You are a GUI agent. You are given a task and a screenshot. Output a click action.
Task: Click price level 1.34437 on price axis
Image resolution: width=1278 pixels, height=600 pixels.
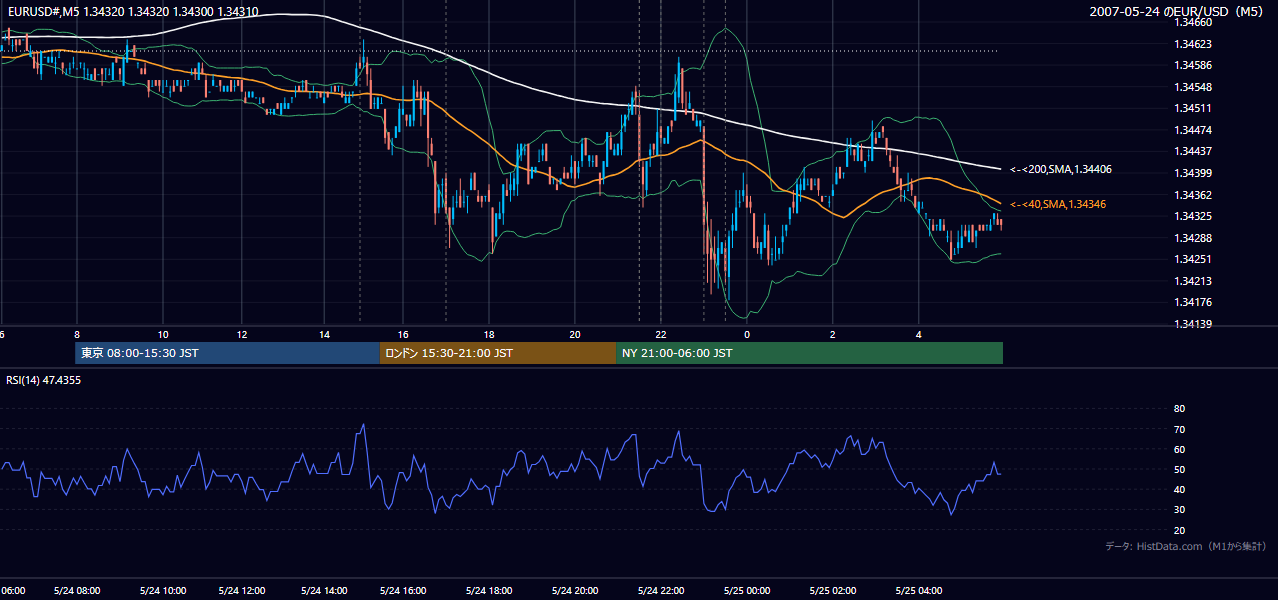point(1194,151)
